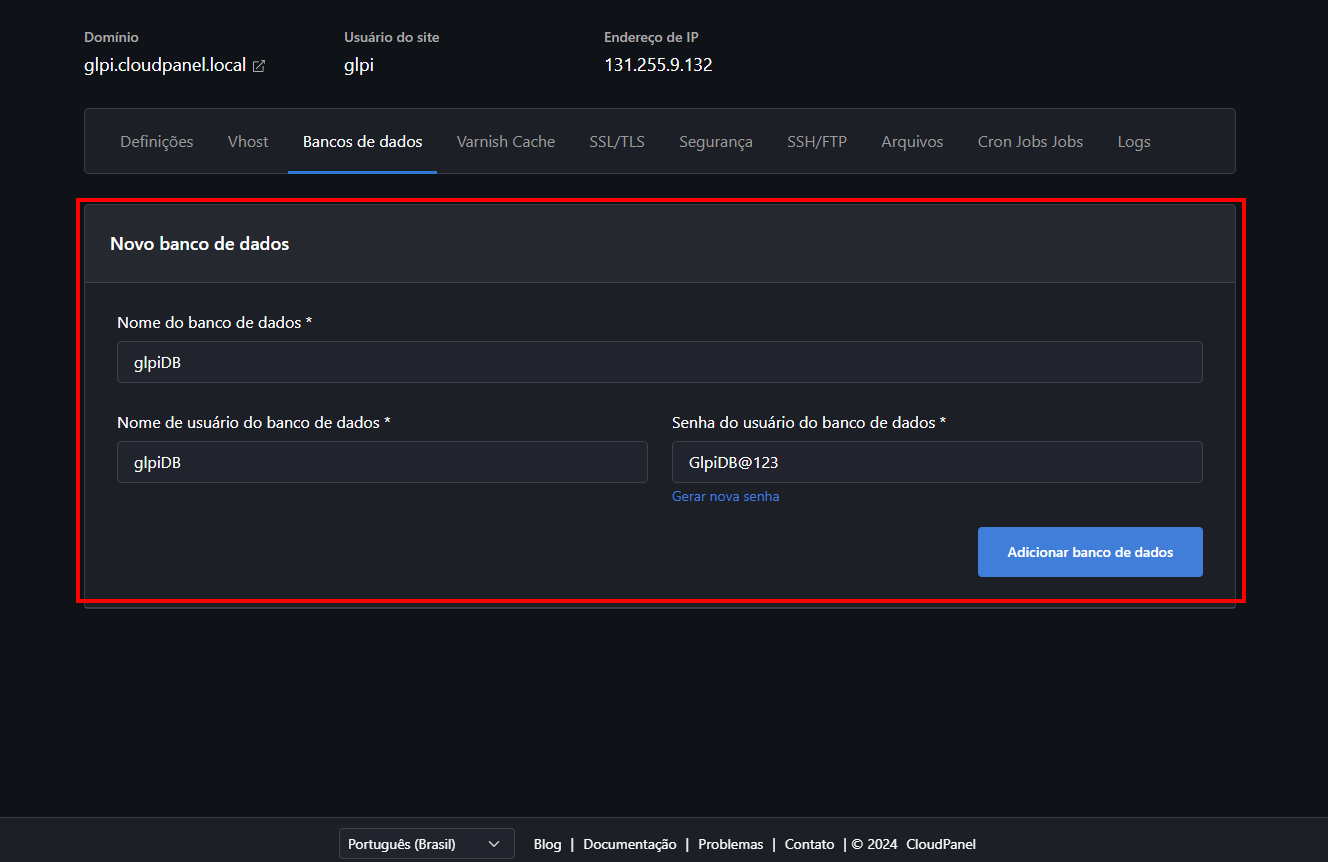Click the Nome do banco de dados field
Viewport: 1328px width, 862px height.
(659, 362)
